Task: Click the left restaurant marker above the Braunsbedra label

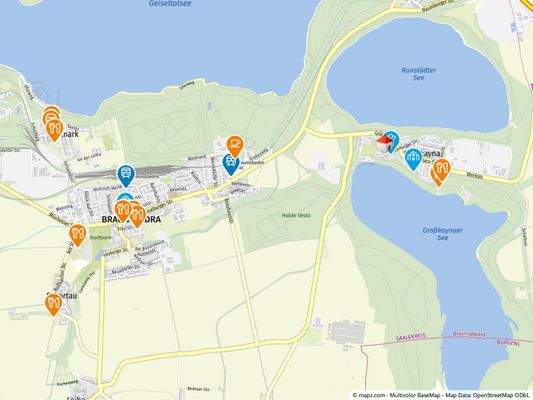Action: coord(123,210)
